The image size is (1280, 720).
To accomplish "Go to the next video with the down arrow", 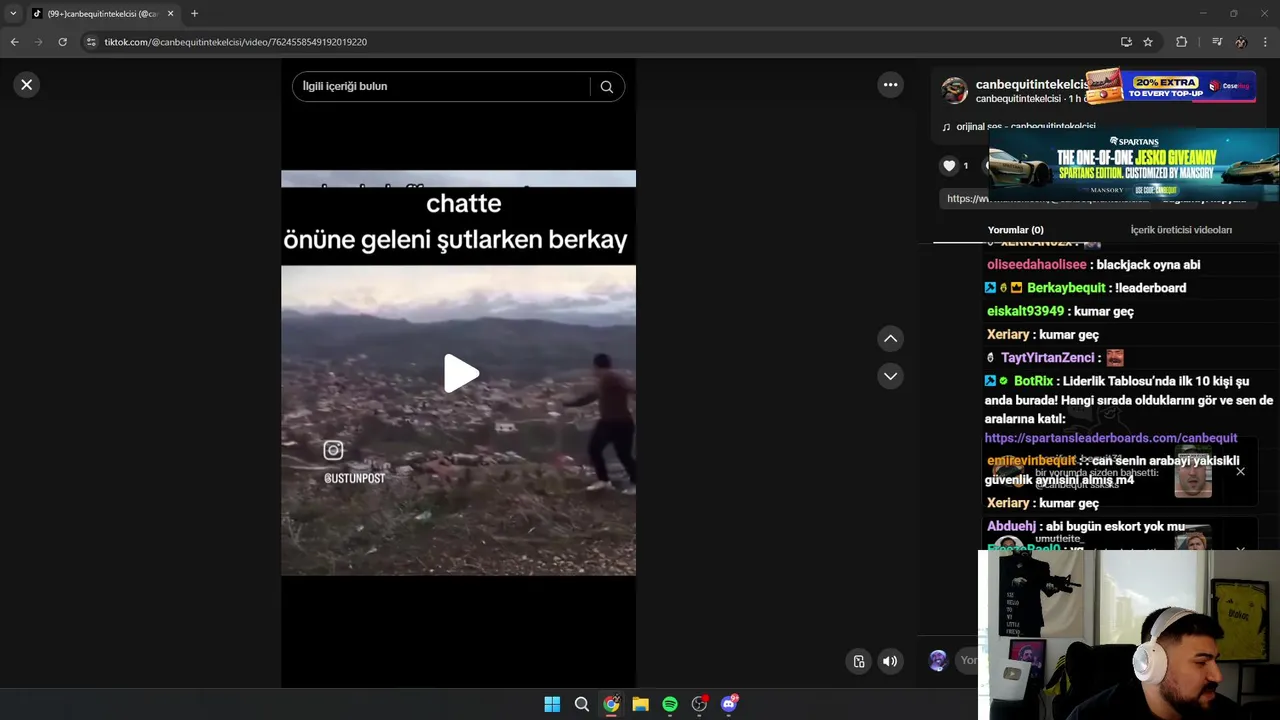I will pyautogui.click(x=890, y=376).
